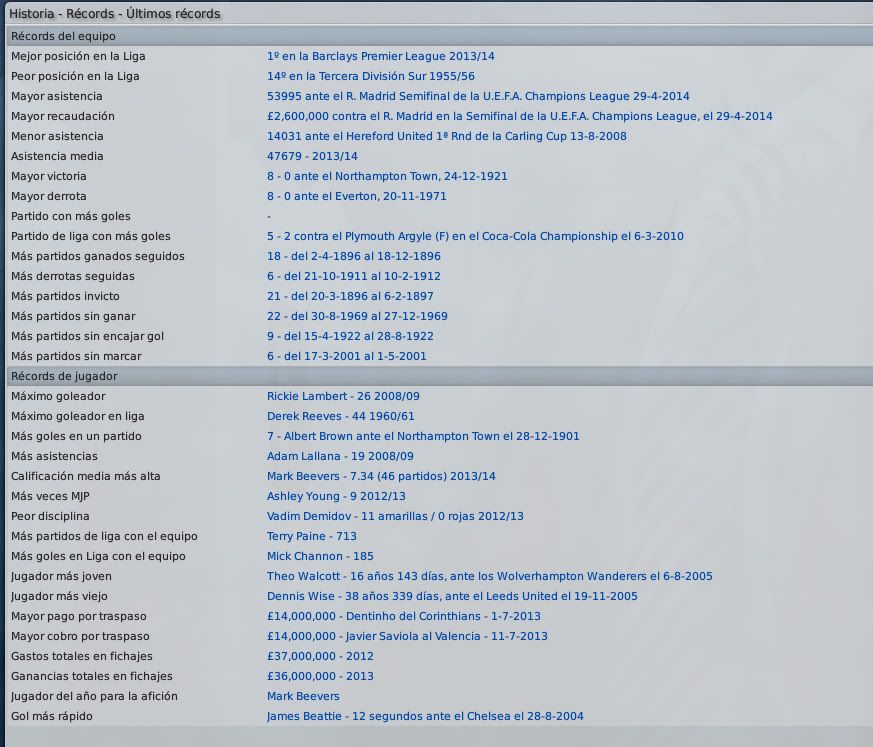Open James Beattie fastest goal record
The width and height of the screenshot is (873, 747).
425,717
